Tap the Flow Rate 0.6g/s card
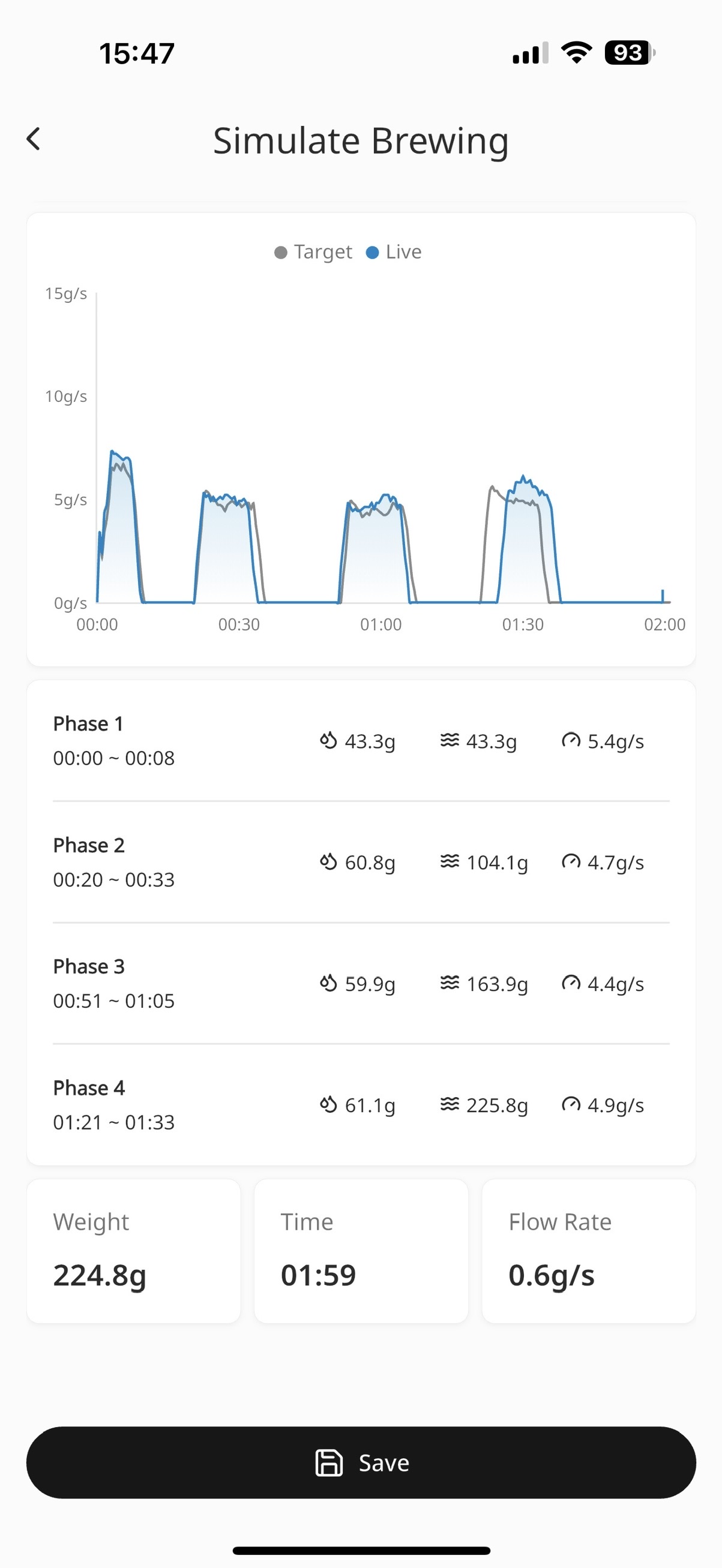The height and width of the screenshot is (1568, 722). coord(589,1251)
